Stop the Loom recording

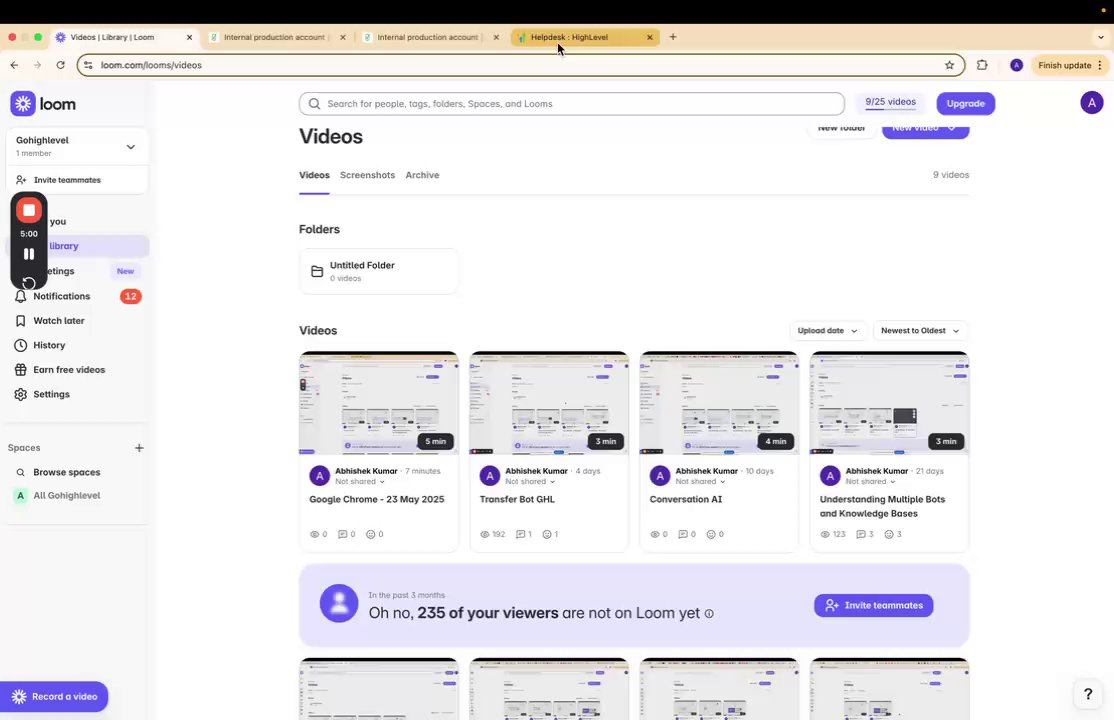28,210
